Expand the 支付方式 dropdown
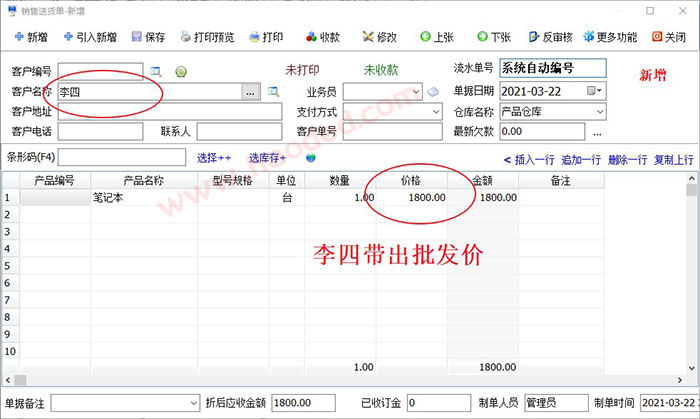700x419 pixels. (x=436, y=112)
